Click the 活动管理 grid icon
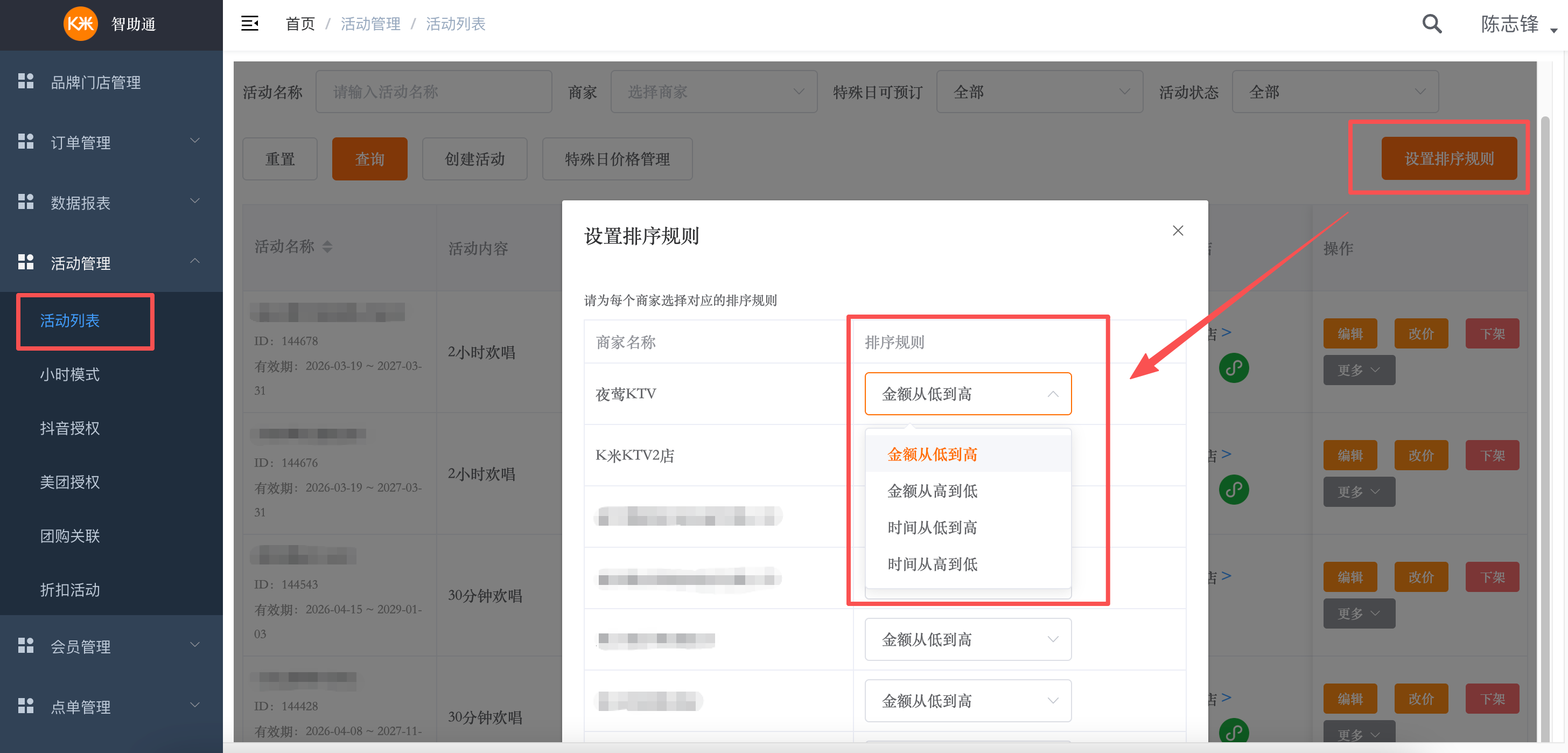 tap(25, 262)
